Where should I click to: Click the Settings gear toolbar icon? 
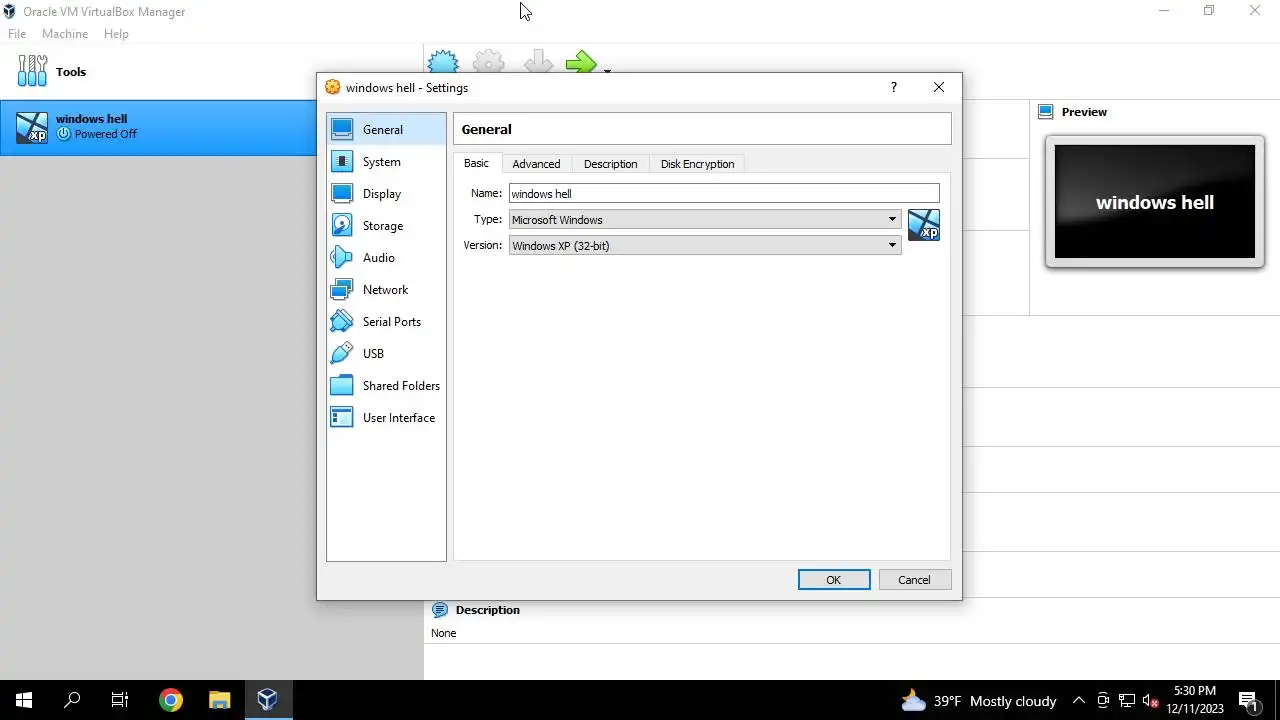[488, 62]
